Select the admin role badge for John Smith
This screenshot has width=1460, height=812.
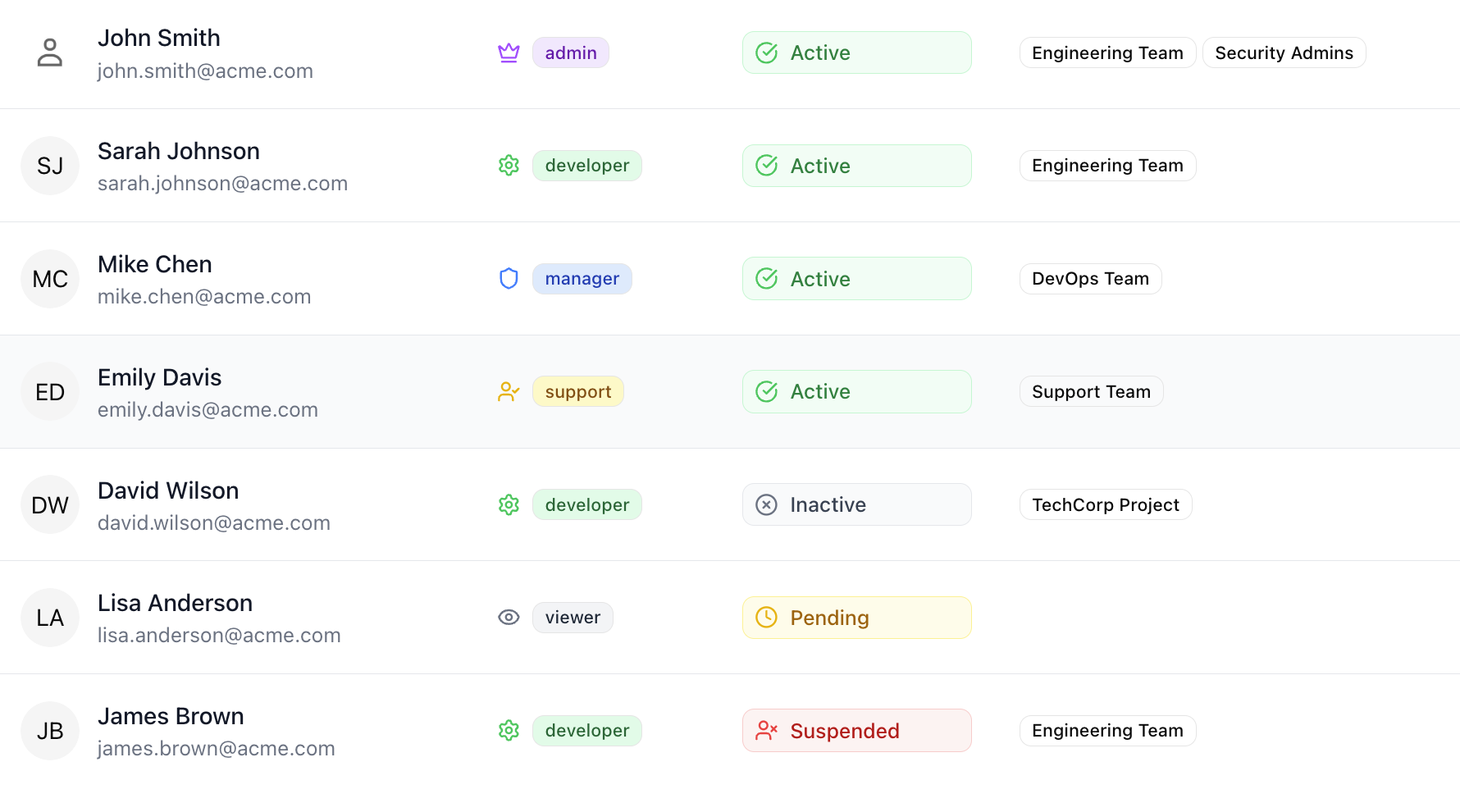(x=570, y=52)
